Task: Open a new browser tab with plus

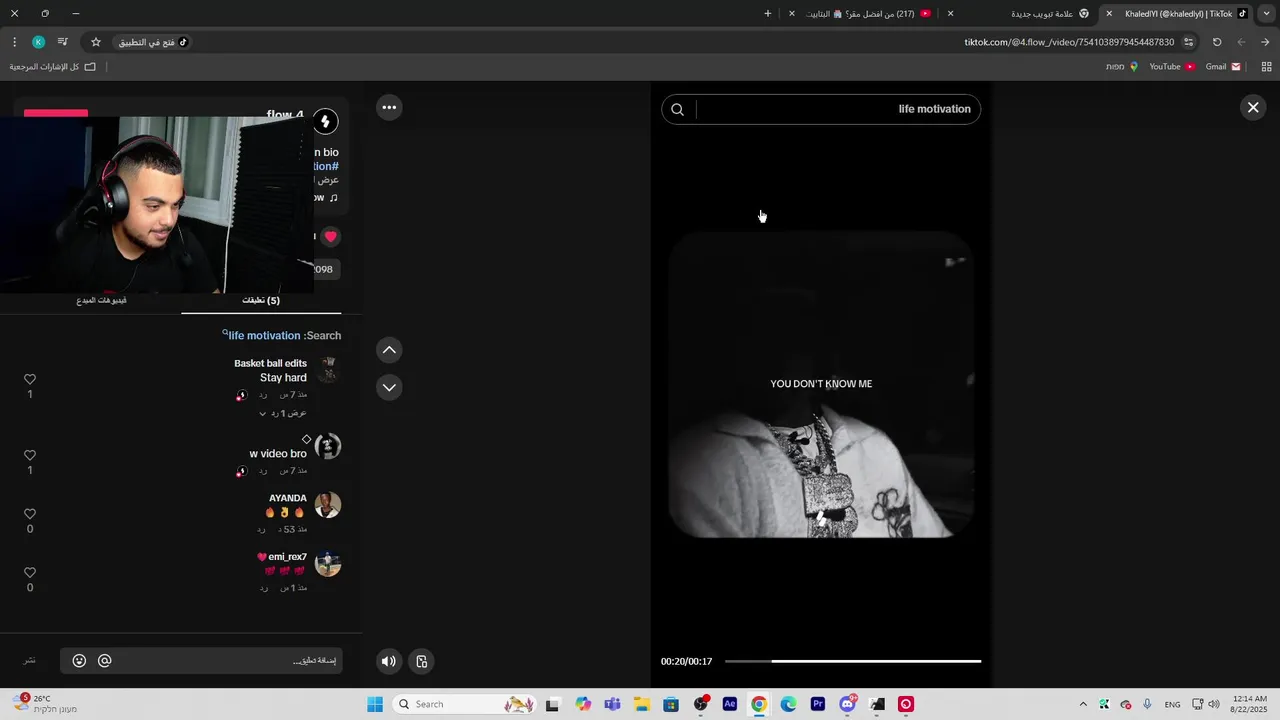Action: [768, 14]
